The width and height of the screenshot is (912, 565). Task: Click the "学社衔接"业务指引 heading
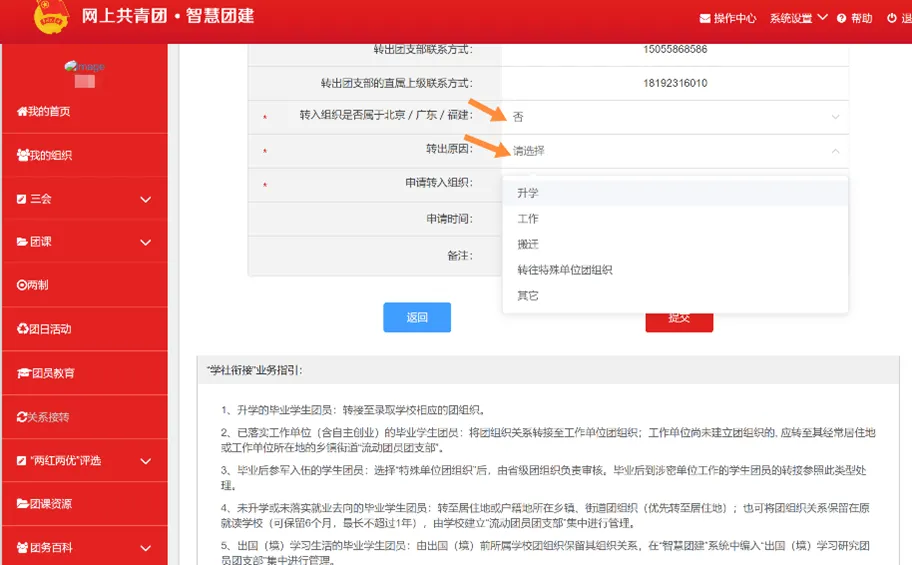[x=255, y=371]
